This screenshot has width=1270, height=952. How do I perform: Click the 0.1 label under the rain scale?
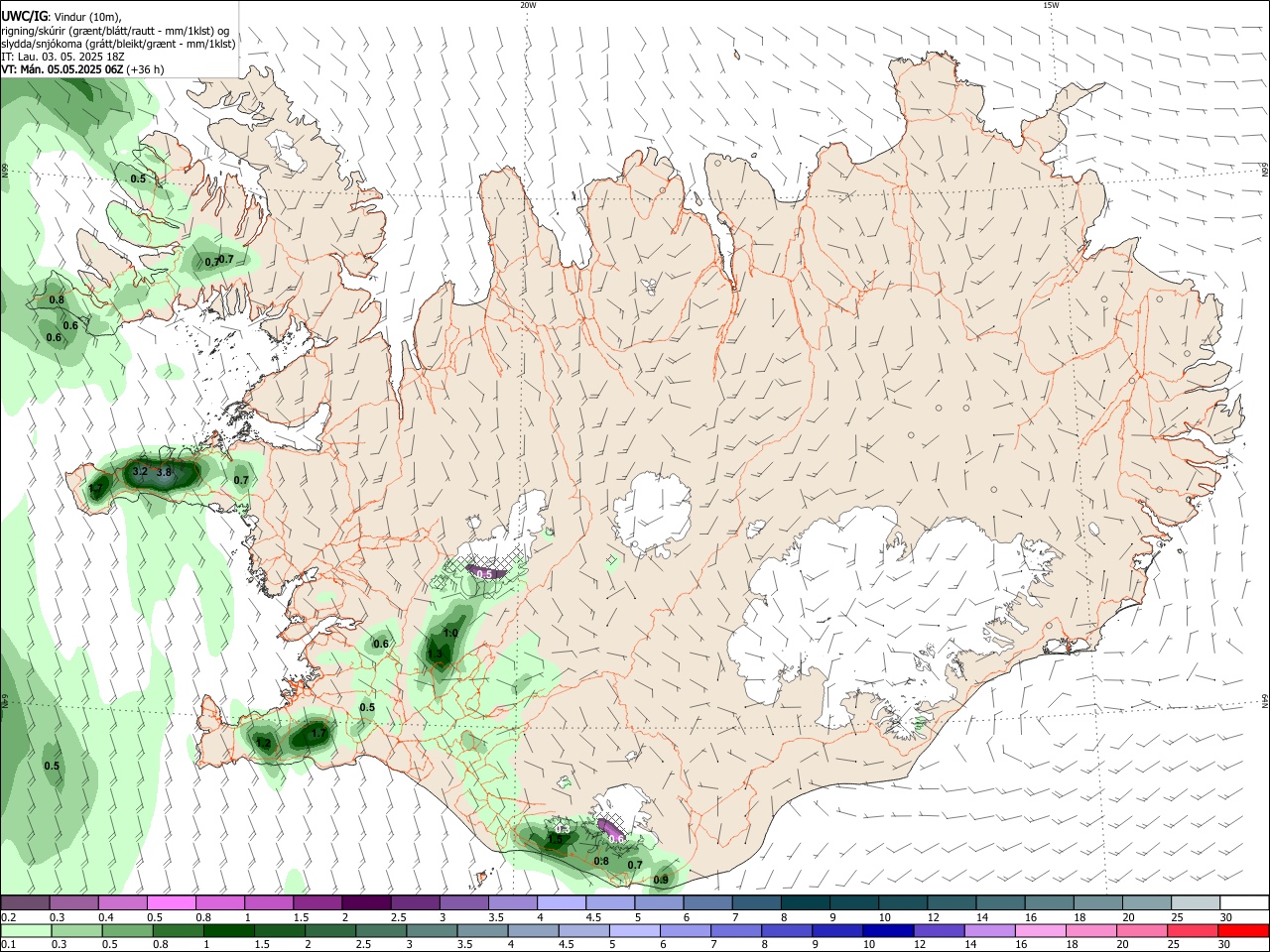tap(7, 944)
